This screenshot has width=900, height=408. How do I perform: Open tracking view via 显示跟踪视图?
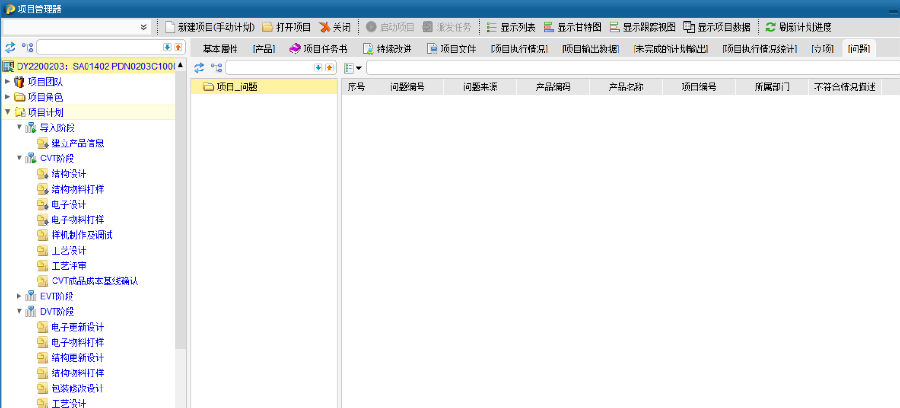(x=642, y=27)
